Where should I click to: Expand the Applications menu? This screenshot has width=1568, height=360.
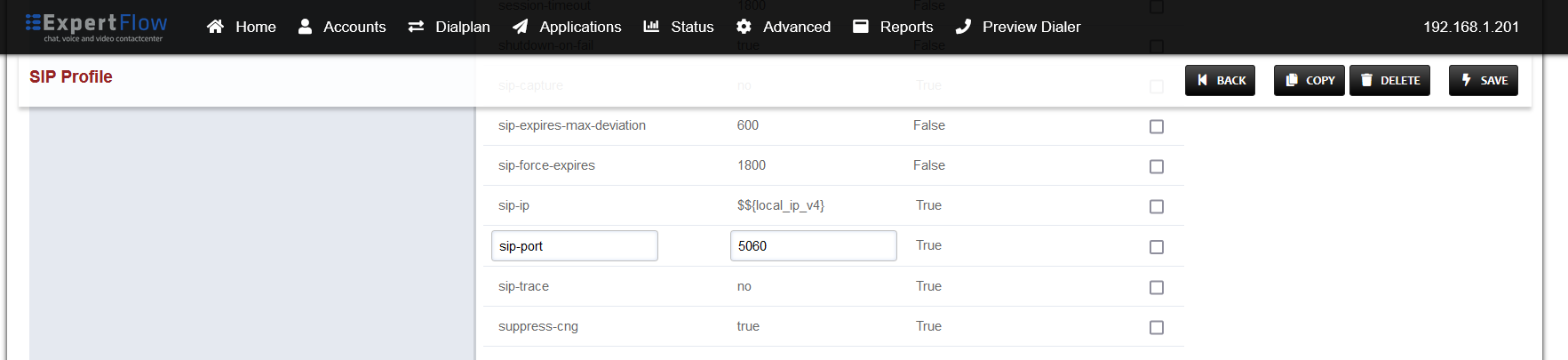pyautogui.click(x=579, y=27)
